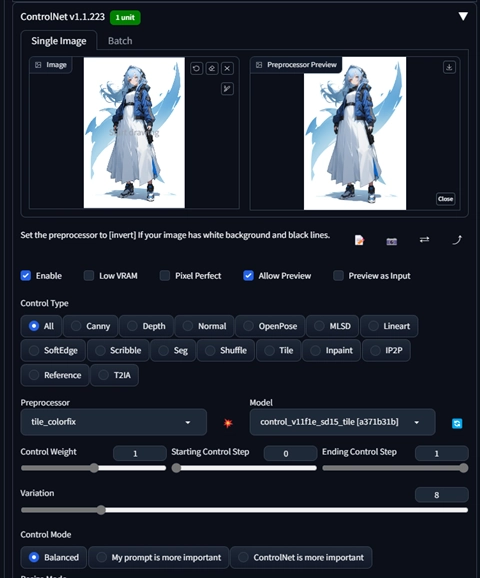480x578 pixels.
Task: Collapse the ControlNet v1.1.223 section
Action: click(463, 16)
